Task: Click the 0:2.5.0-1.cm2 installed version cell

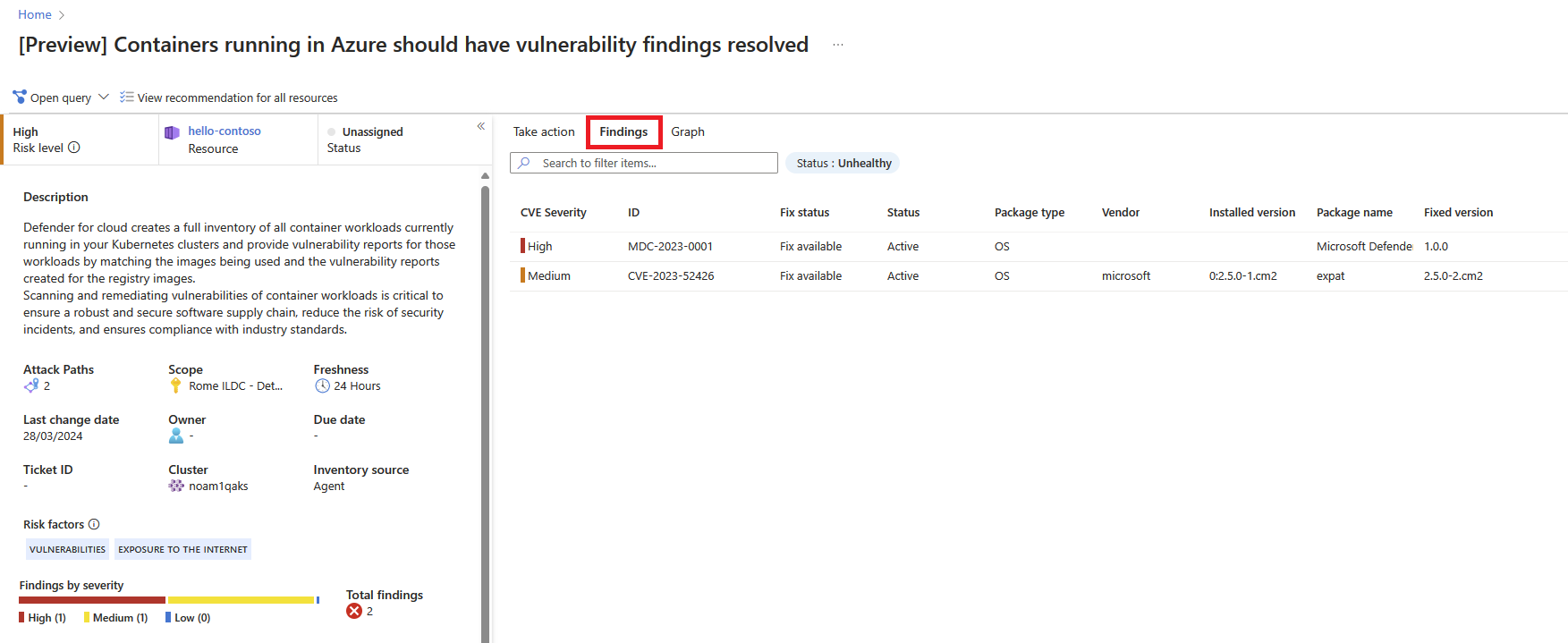Action: (x=1243, y=275)
